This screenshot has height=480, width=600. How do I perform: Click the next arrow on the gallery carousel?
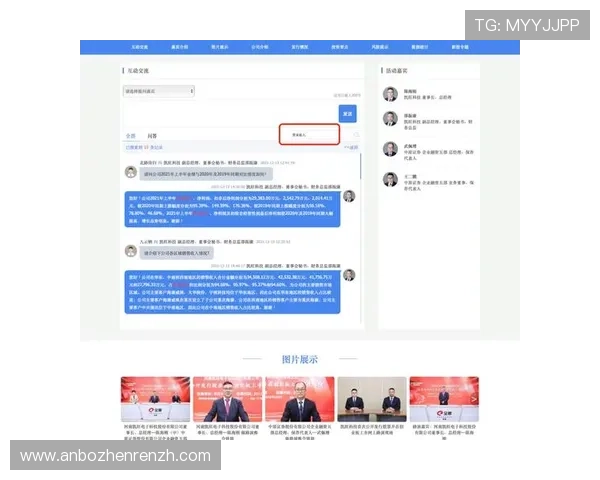[x=474, y=399]
